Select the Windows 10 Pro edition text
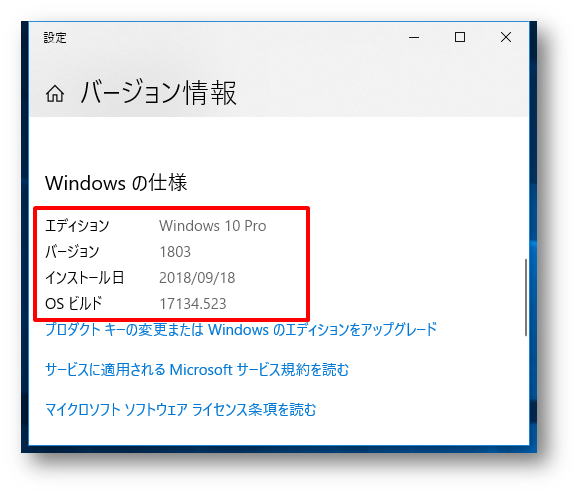The image size is (579, 495). point(213,226)
